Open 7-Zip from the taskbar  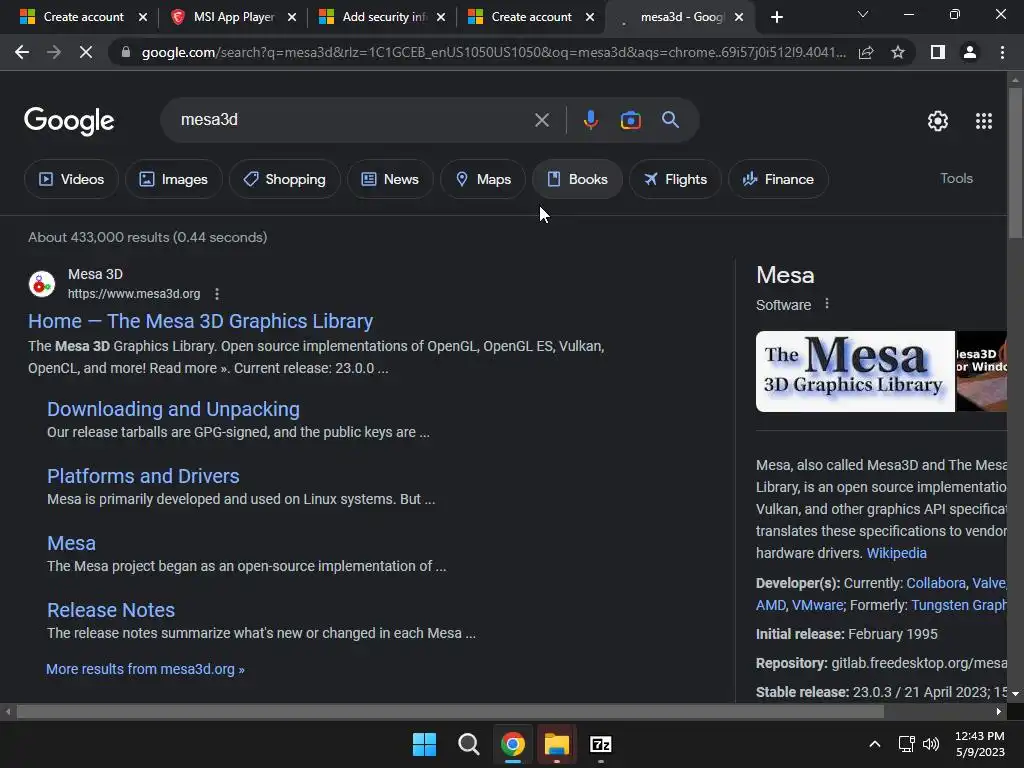click(x=601, y=744)
